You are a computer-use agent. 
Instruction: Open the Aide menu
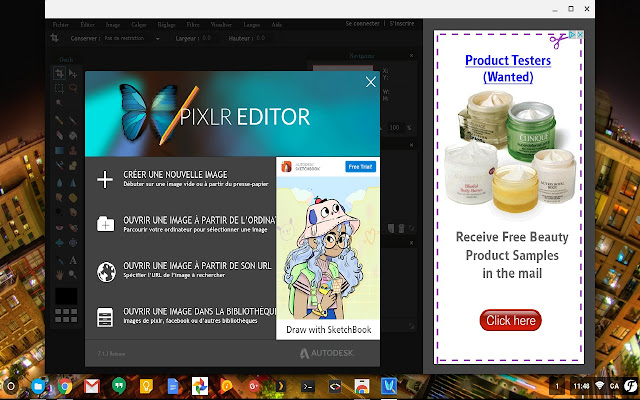(x=277, y=24)
